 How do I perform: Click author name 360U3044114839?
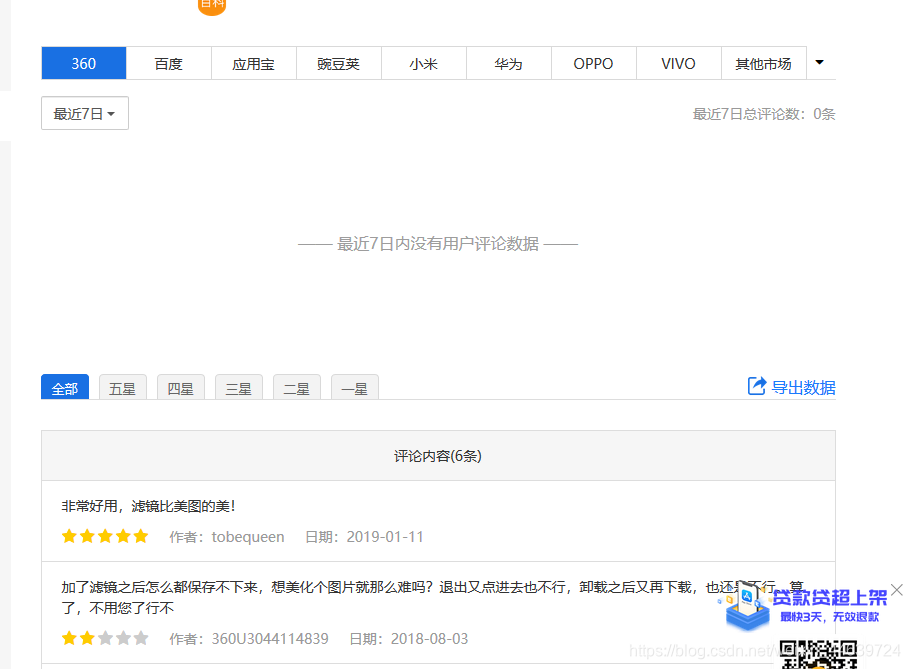[270, 639]
